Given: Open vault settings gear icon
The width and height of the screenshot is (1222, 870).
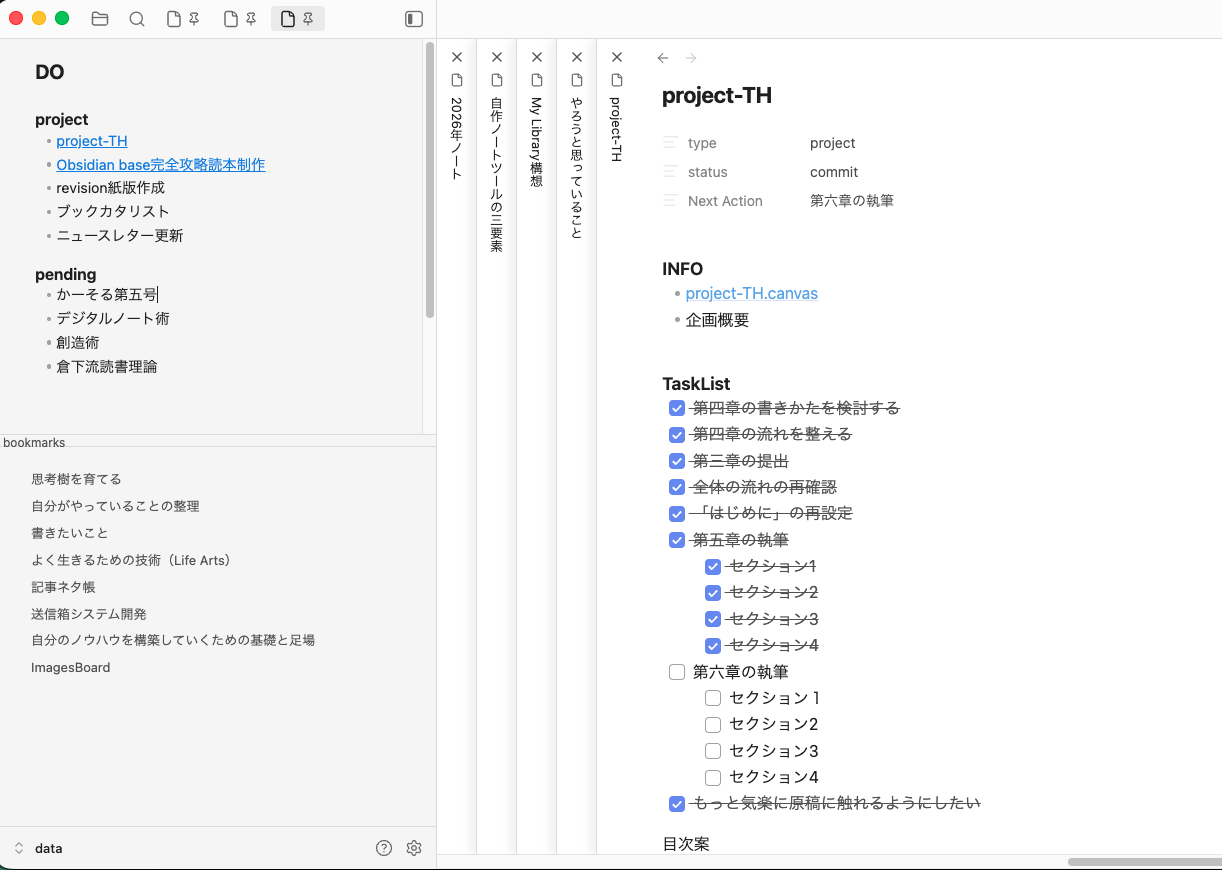Looking at the screenshot, I should (x=414, y=848).
